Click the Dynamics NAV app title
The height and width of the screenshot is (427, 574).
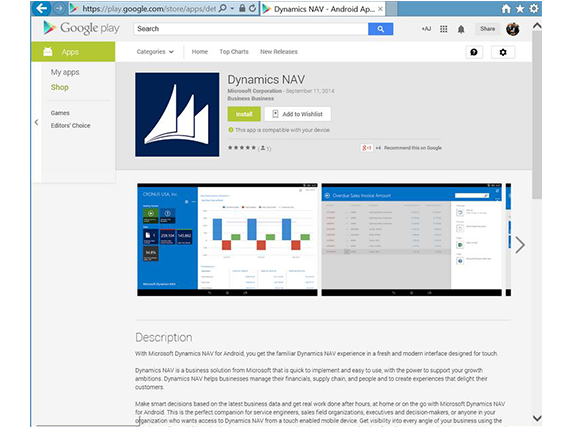click(x=266, y=79)
